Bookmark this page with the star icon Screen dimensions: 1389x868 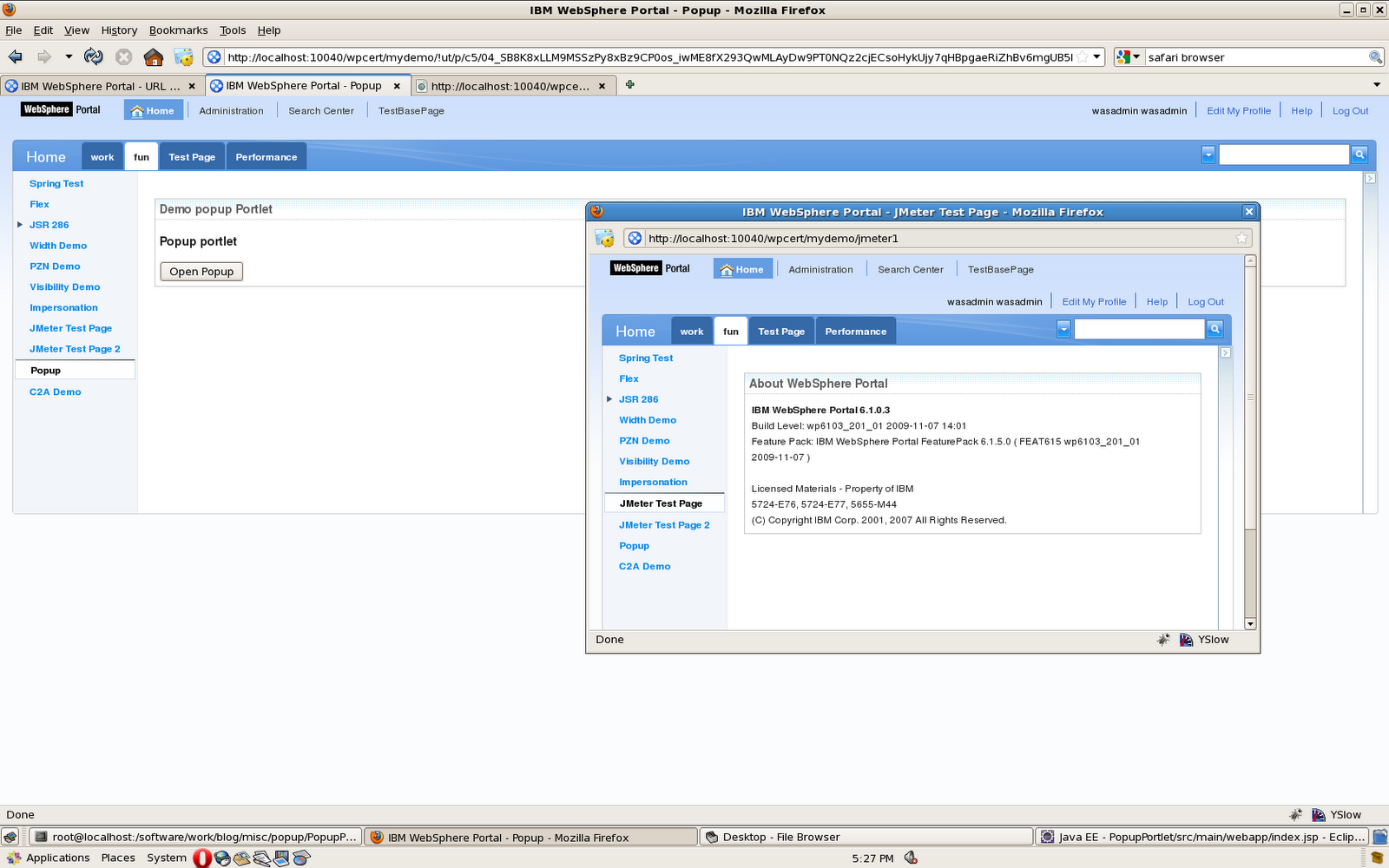point(1082,57)
